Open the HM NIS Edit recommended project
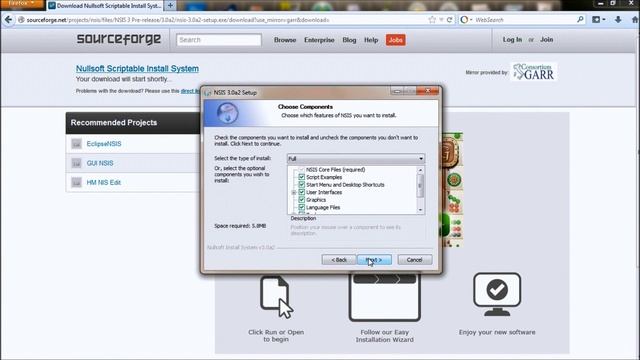The height and width of the screenshot is (360, 640). (103, 182)
